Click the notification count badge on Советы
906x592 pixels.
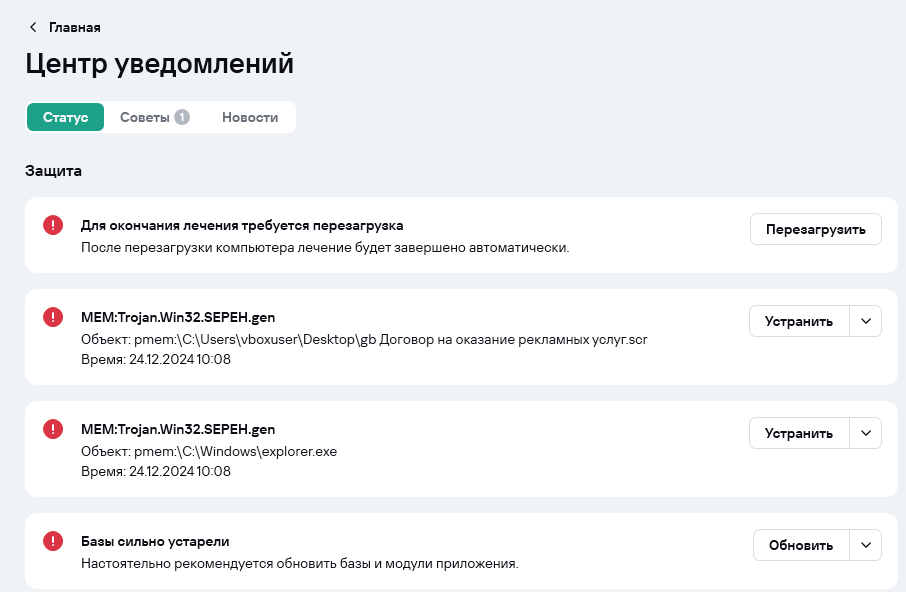tap(182, 117)
